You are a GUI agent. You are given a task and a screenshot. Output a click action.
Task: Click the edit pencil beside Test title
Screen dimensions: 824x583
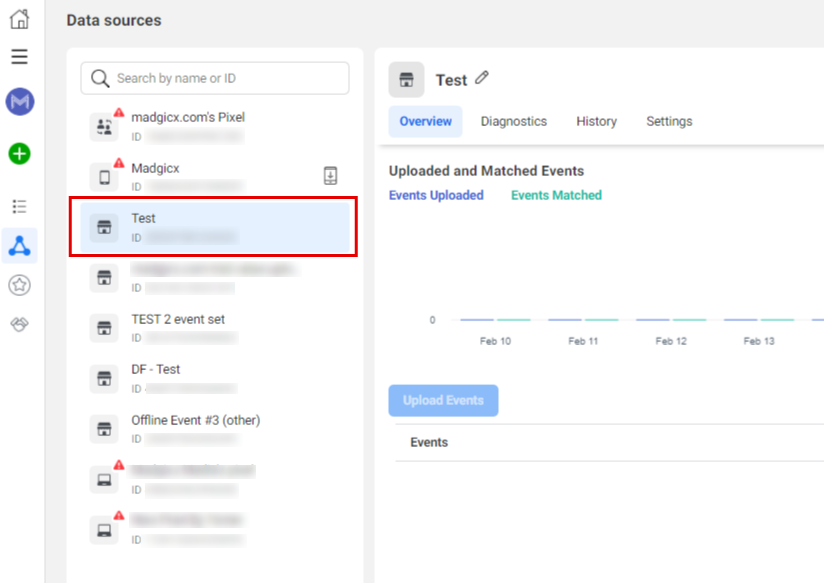[482, 78]
